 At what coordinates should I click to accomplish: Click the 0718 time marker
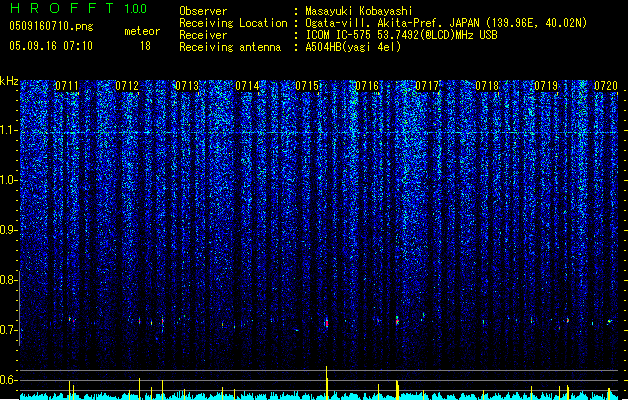click(487, 86)
